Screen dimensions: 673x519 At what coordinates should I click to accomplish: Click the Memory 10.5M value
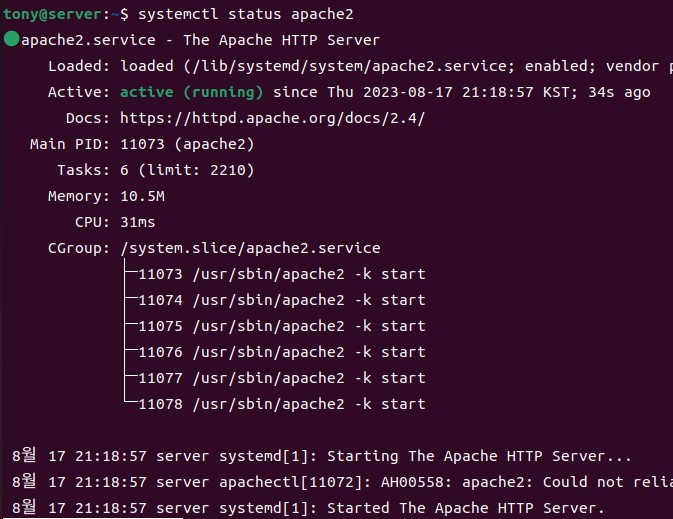tap(142, 196)
